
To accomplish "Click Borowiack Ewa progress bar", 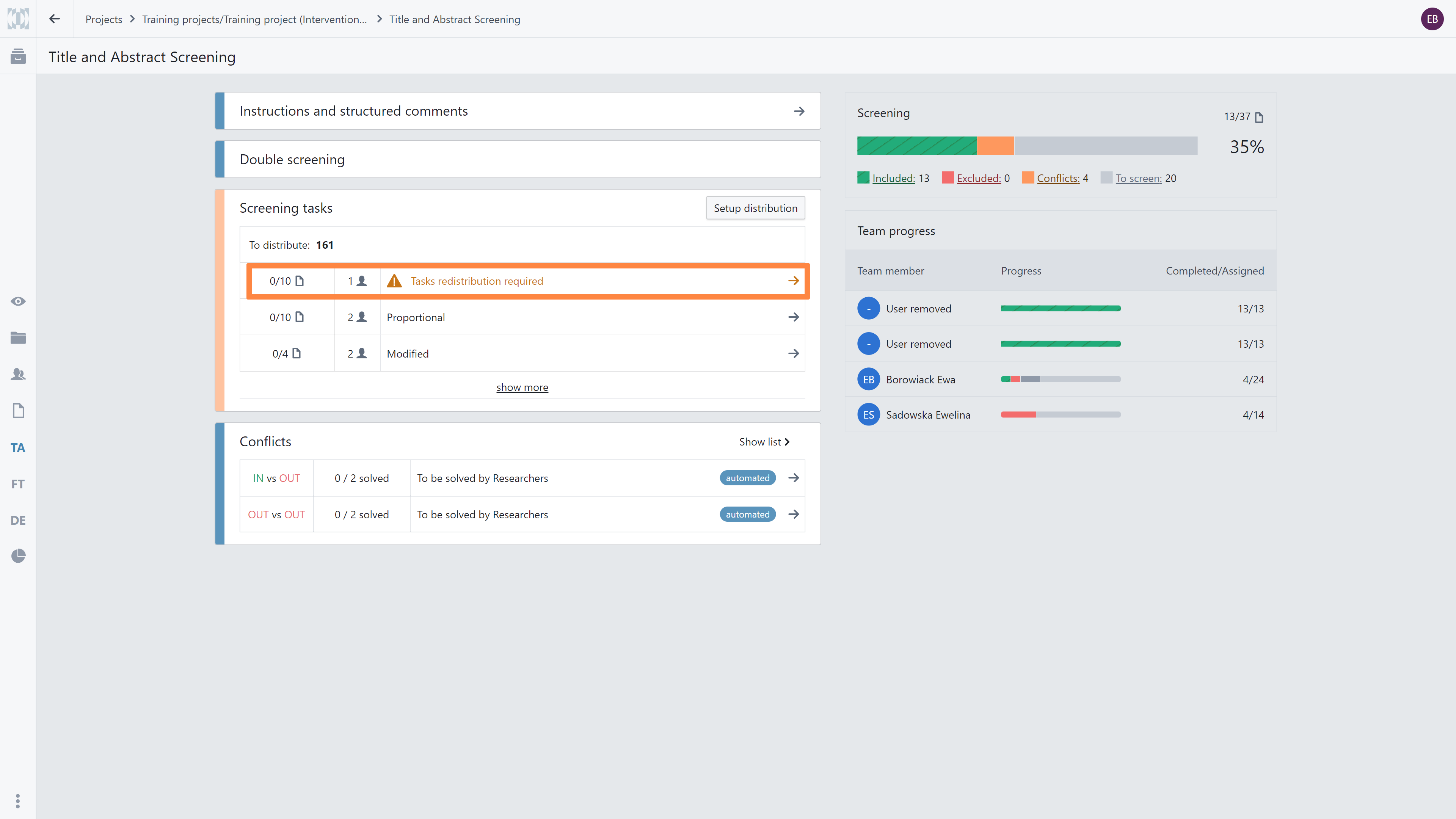I will coord(1061,379).
